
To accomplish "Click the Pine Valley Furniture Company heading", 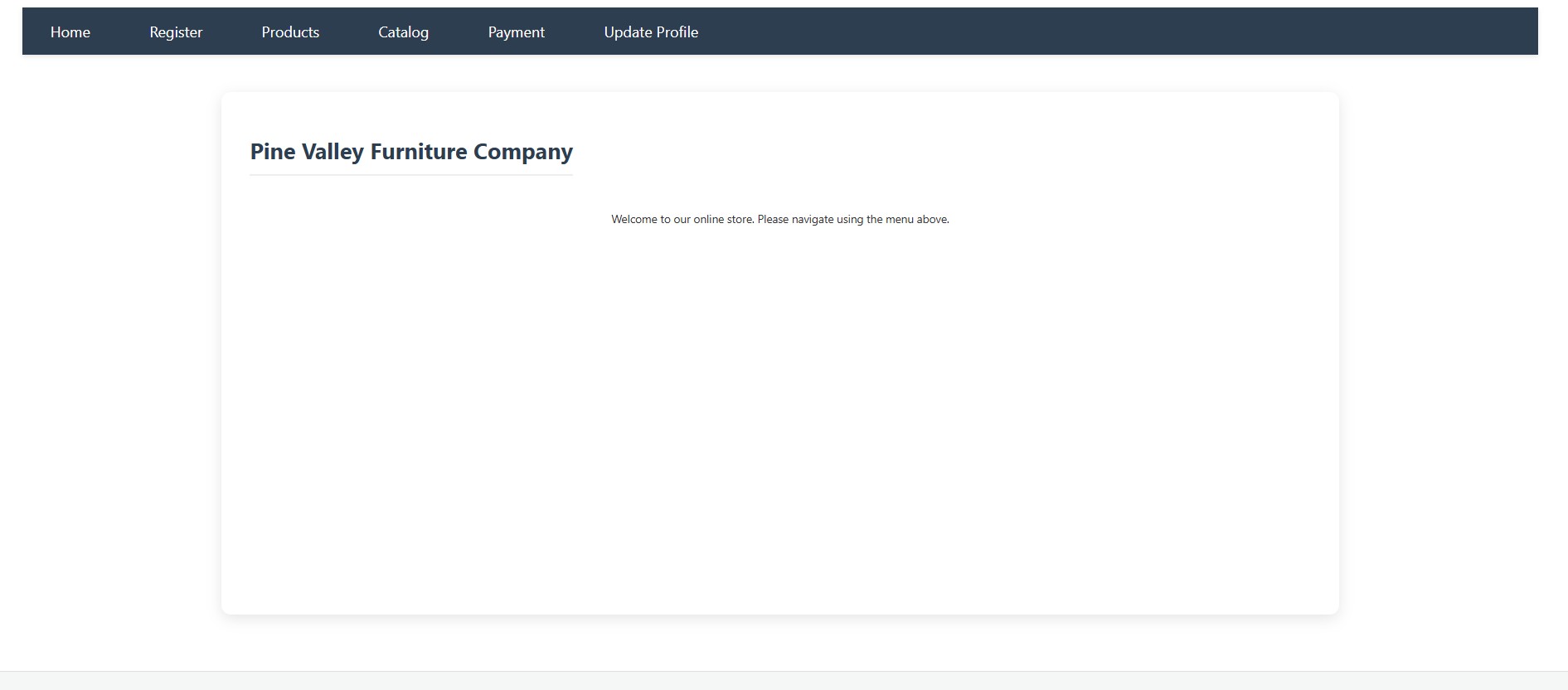I will tap(411, 152).
